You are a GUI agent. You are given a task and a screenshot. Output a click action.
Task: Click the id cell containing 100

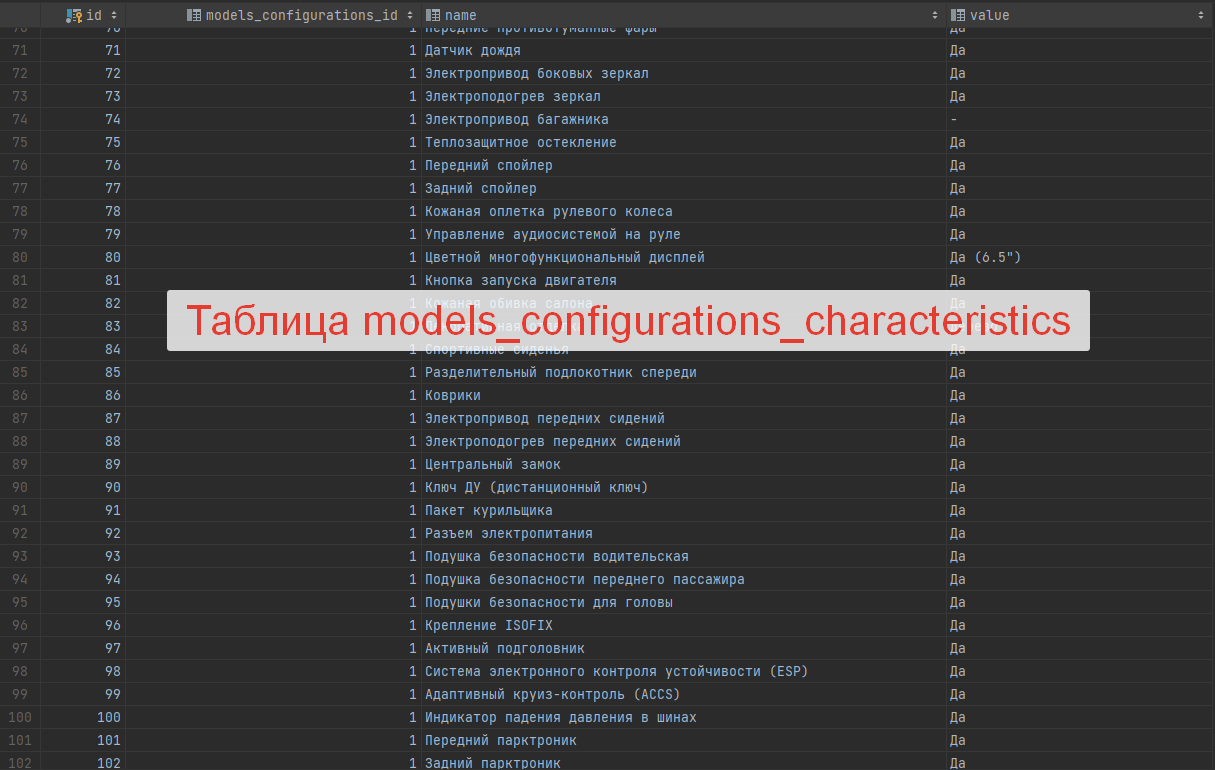108,717
